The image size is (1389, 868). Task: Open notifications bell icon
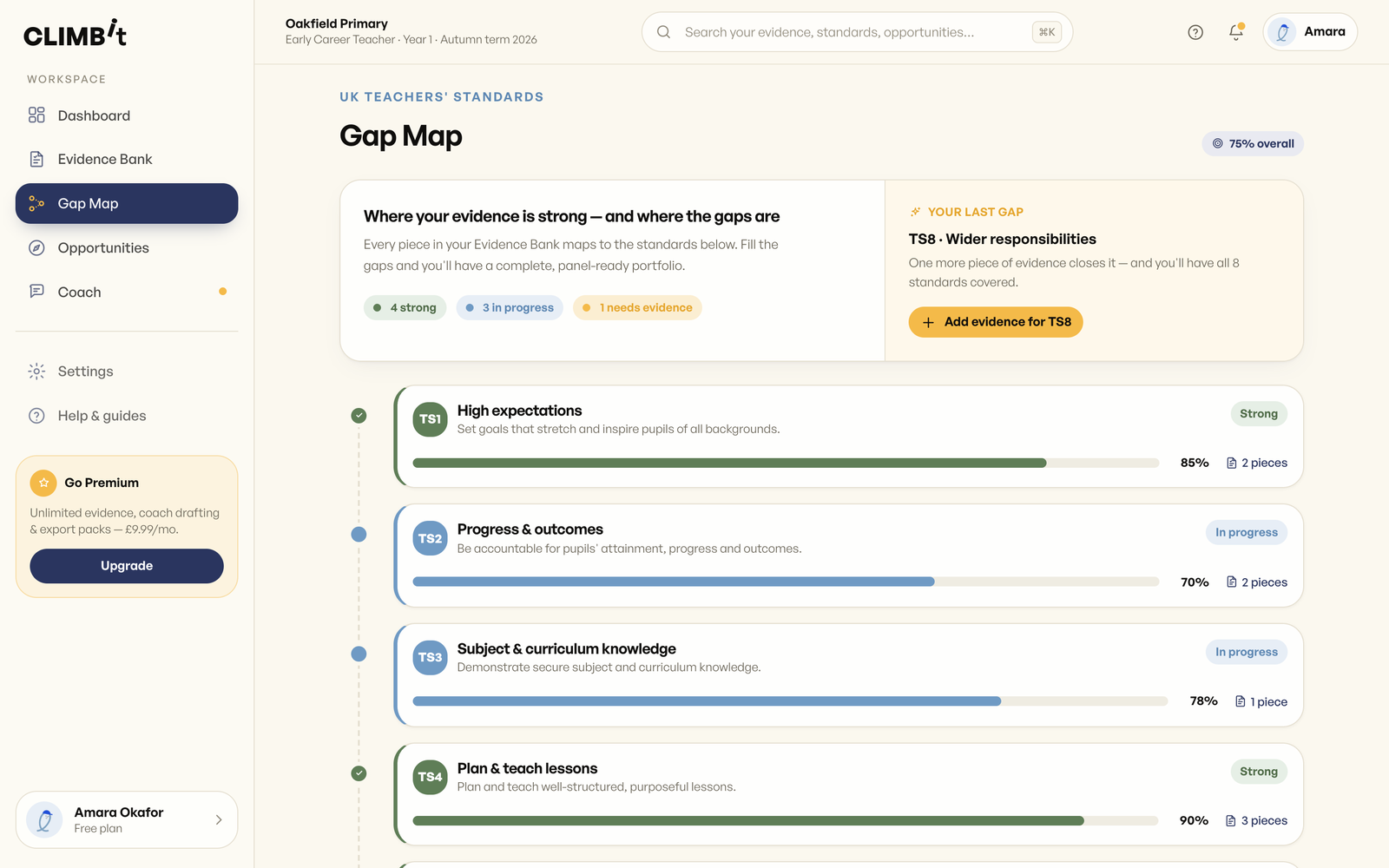pos(1236,32)
